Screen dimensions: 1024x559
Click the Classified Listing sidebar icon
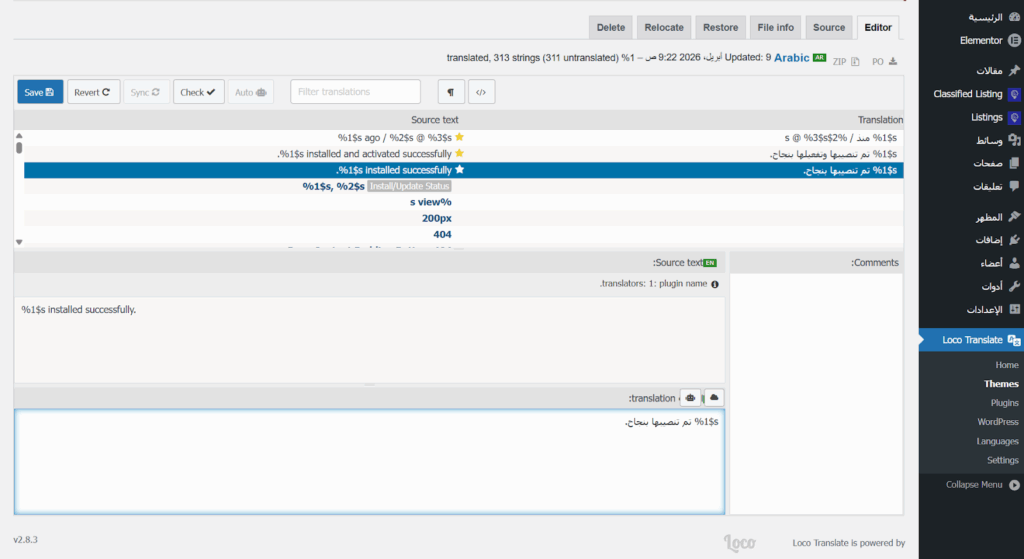(x=1014, y=94)
